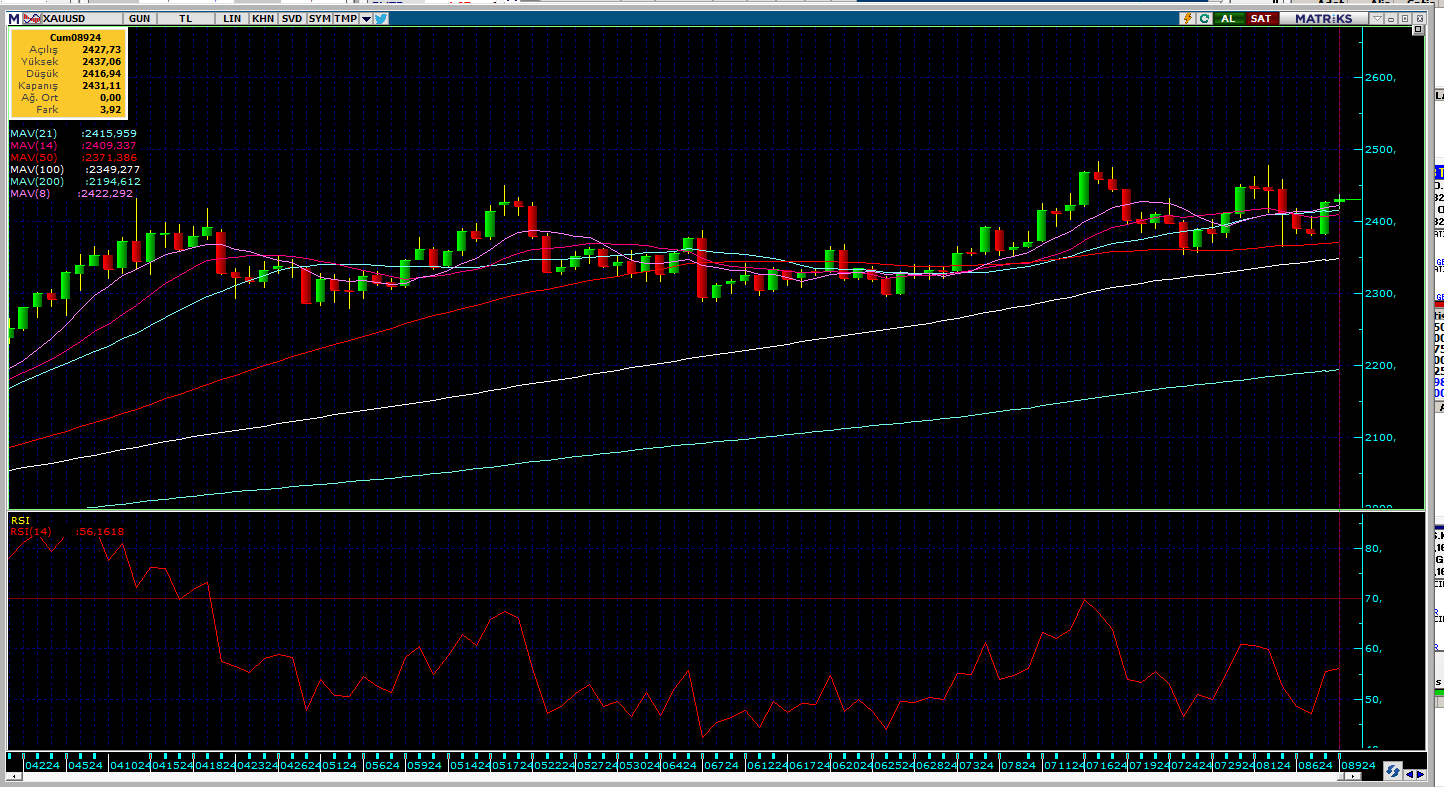
Task: Open the GUN period selector
Action: click(x=140, y=18)
